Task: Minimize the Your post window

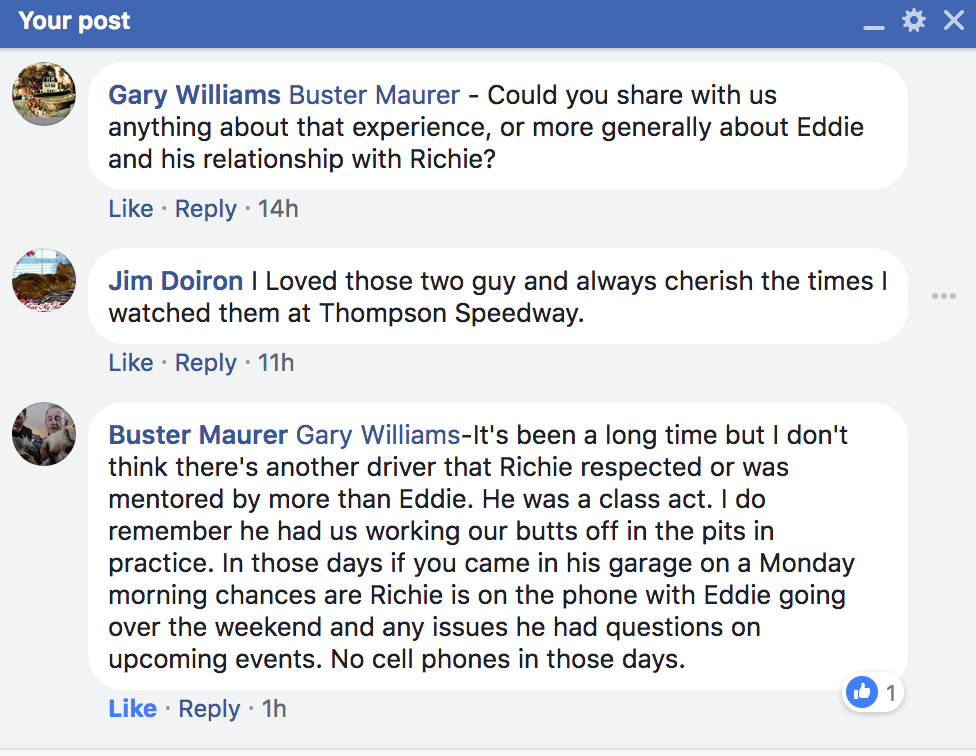Action: 874,27
